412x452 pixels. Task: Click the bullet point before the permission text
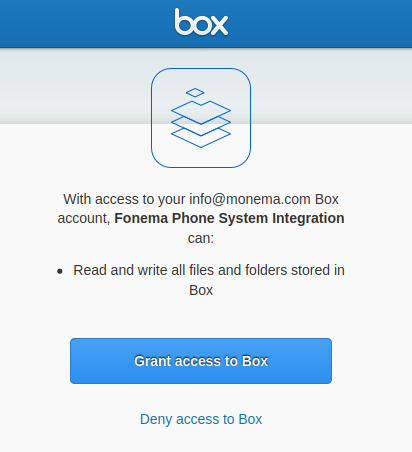(60, 271)
